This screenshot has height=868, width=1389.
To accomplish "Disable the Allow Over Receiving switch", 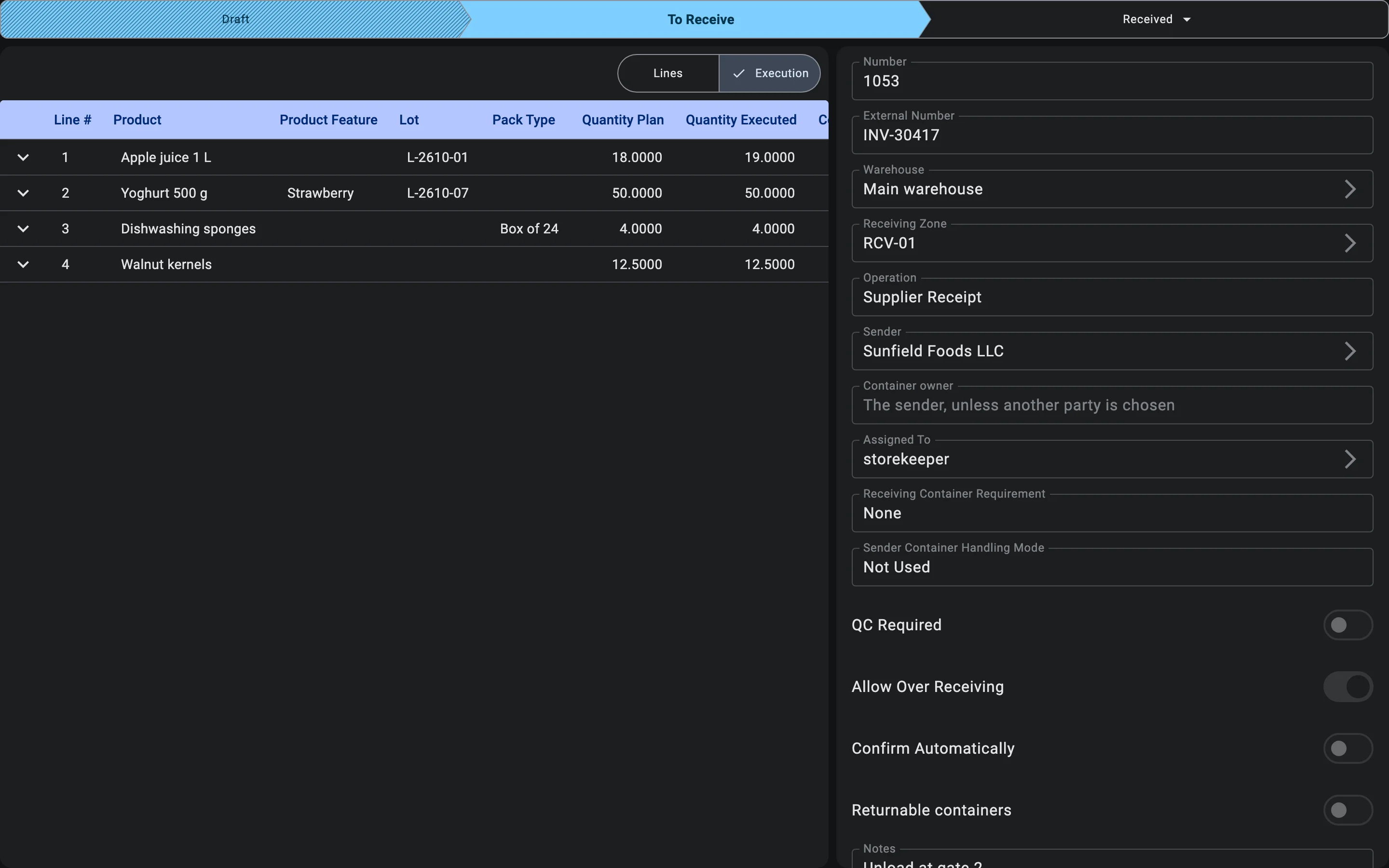I will tap(1348, 687).
